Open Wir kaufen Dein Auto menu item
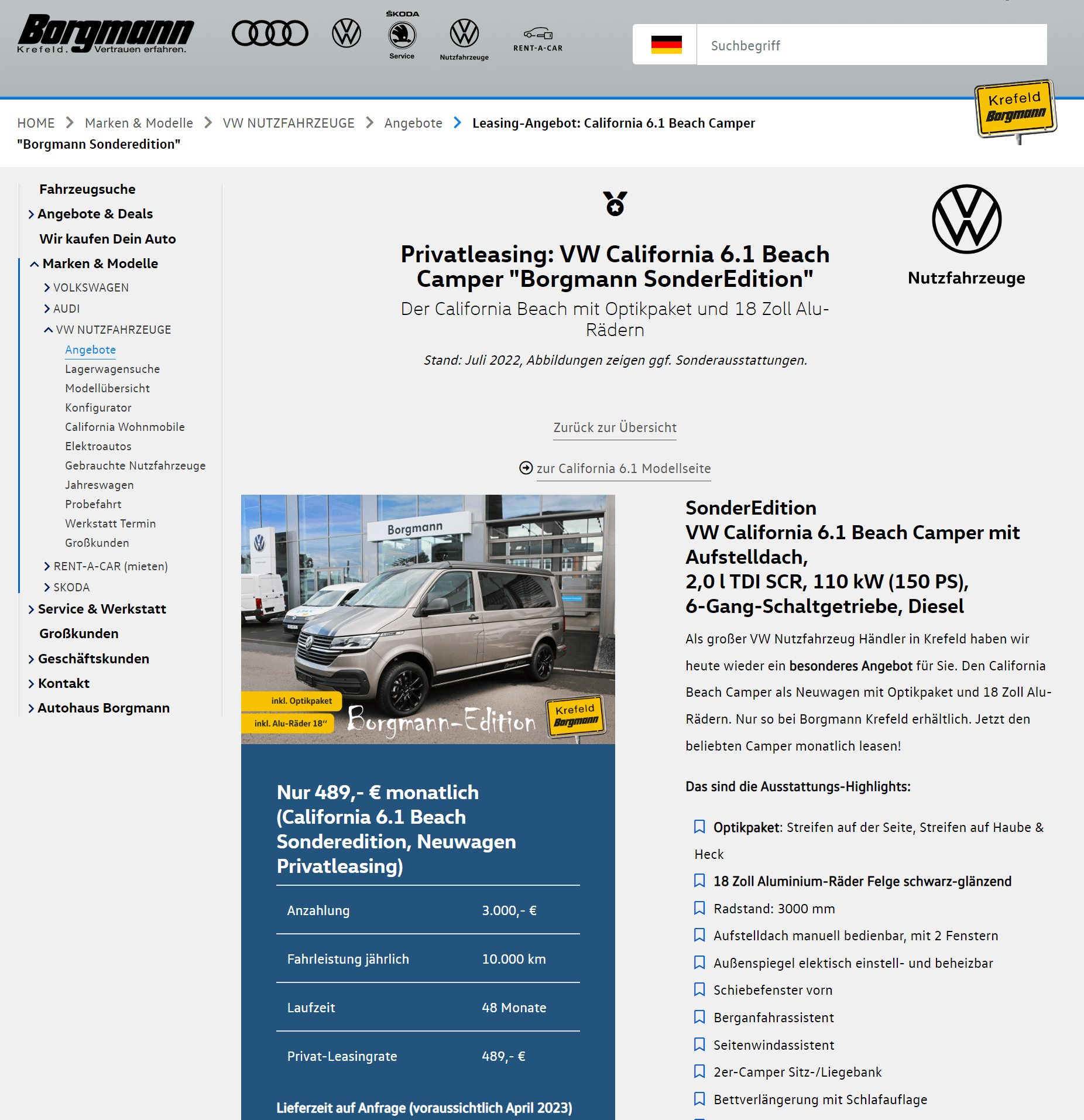This screenshot has height=1120, width=1084. tap(108, 239)
